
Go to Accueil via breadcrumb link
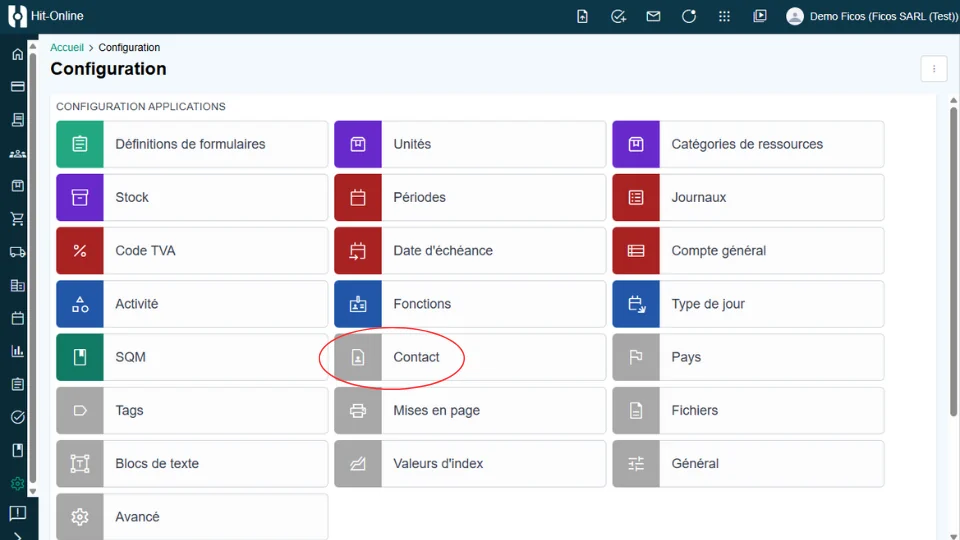pyautogui.click(x=67, y=48)
